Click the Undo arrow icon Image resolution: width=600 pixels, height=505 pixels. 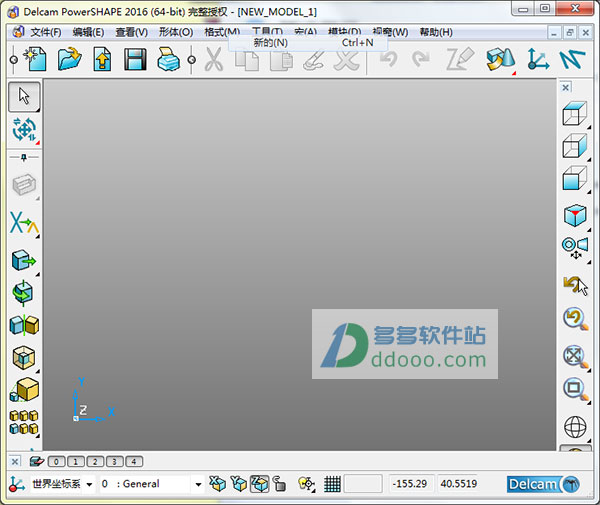[388, 59]
